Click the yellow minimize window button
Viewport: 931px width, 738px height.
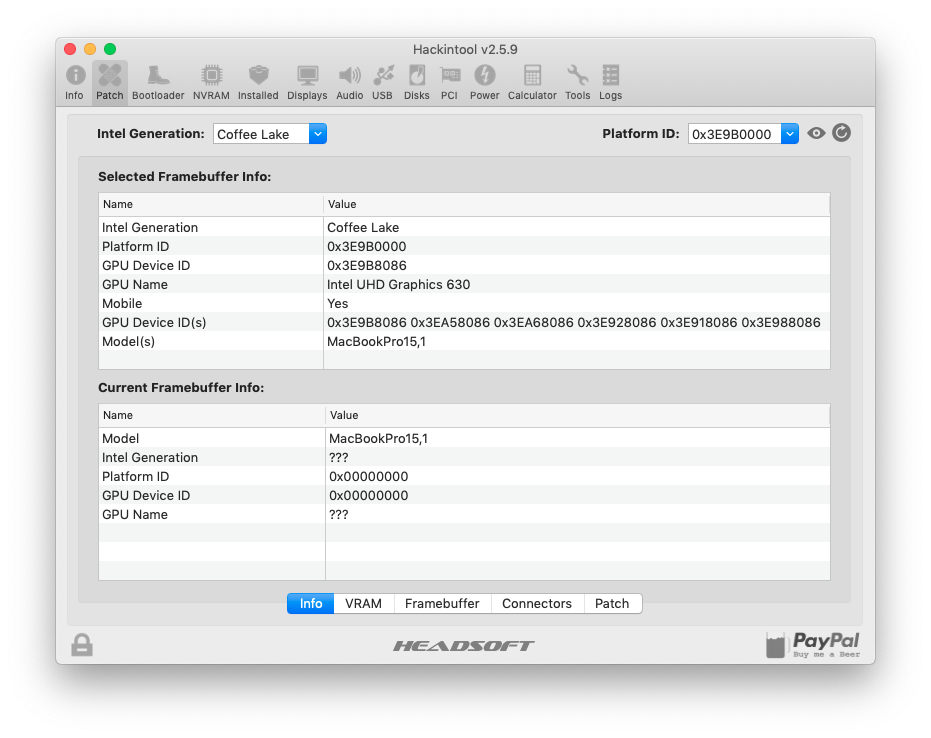(x=90, y=49)
